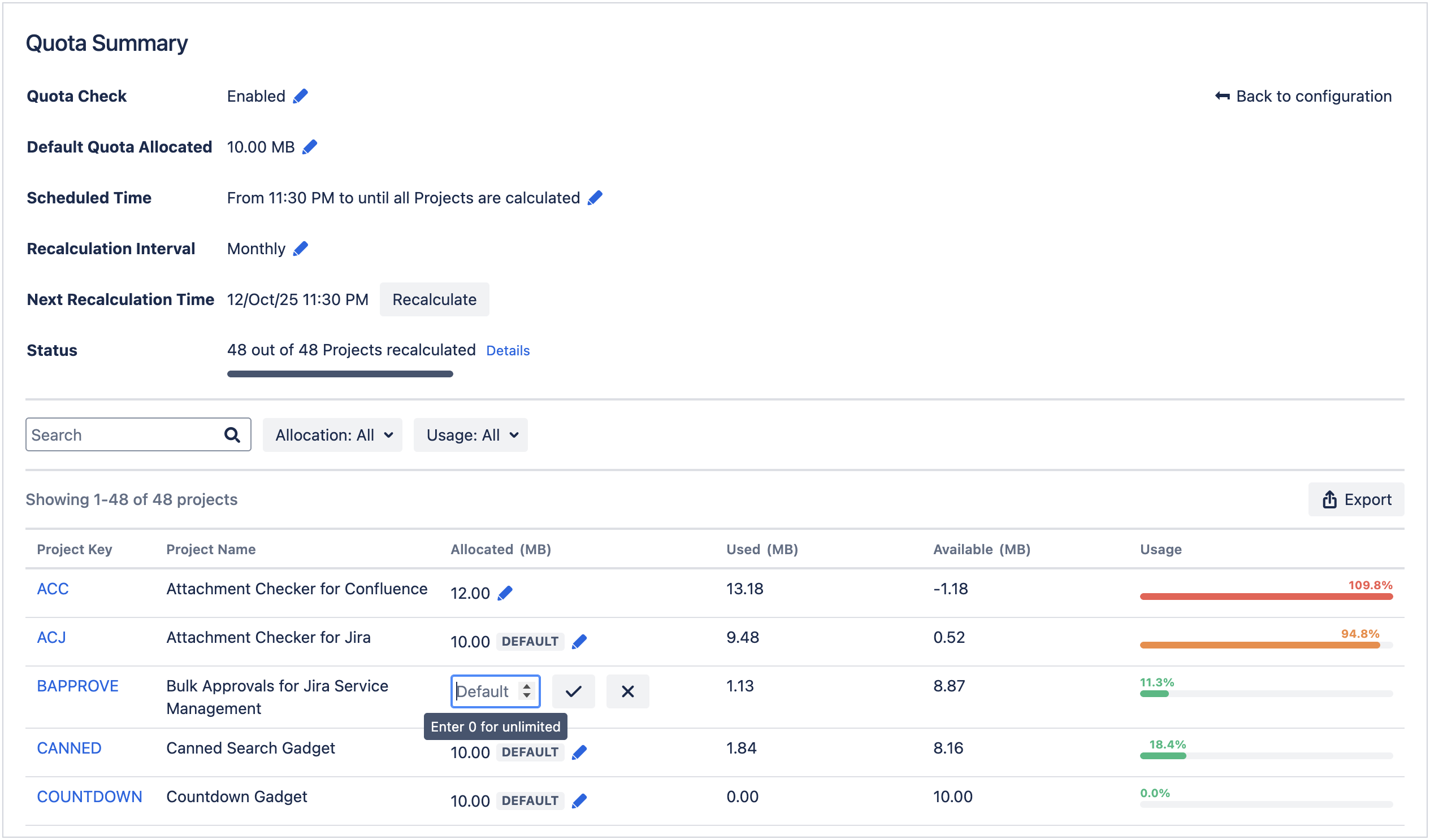Image resolution: width=1430 pixels, height=840 pixels.
Task: Edit allocated quota for ACJ project
Action: click(x=579, y=642)
